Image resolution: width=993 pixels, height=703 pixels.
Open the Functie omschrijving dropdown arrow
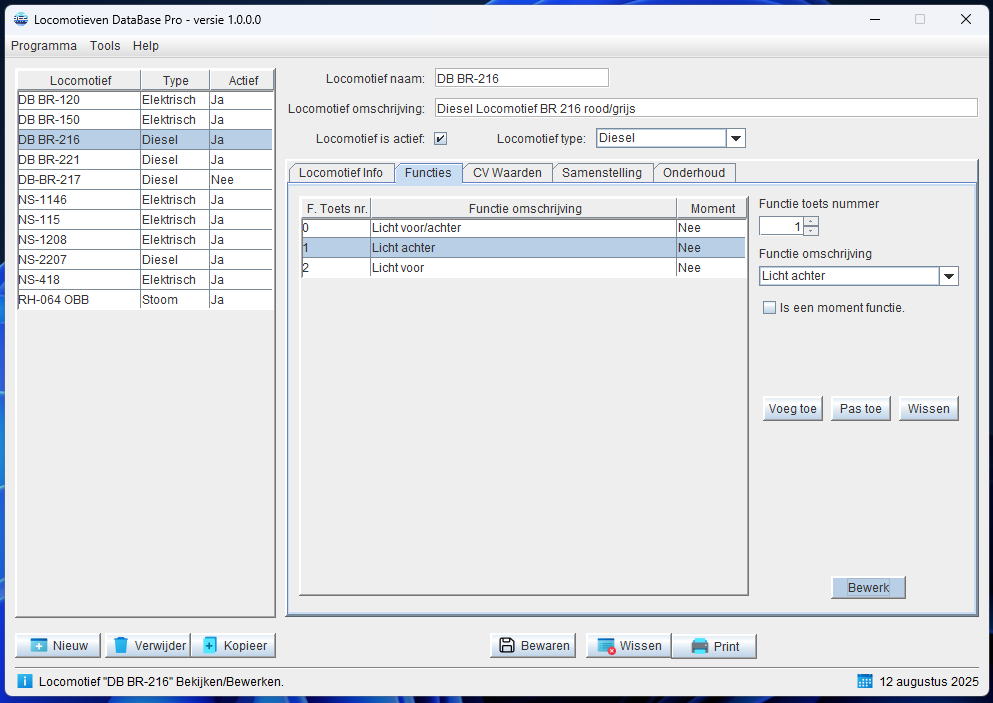(x=948, y=276)
